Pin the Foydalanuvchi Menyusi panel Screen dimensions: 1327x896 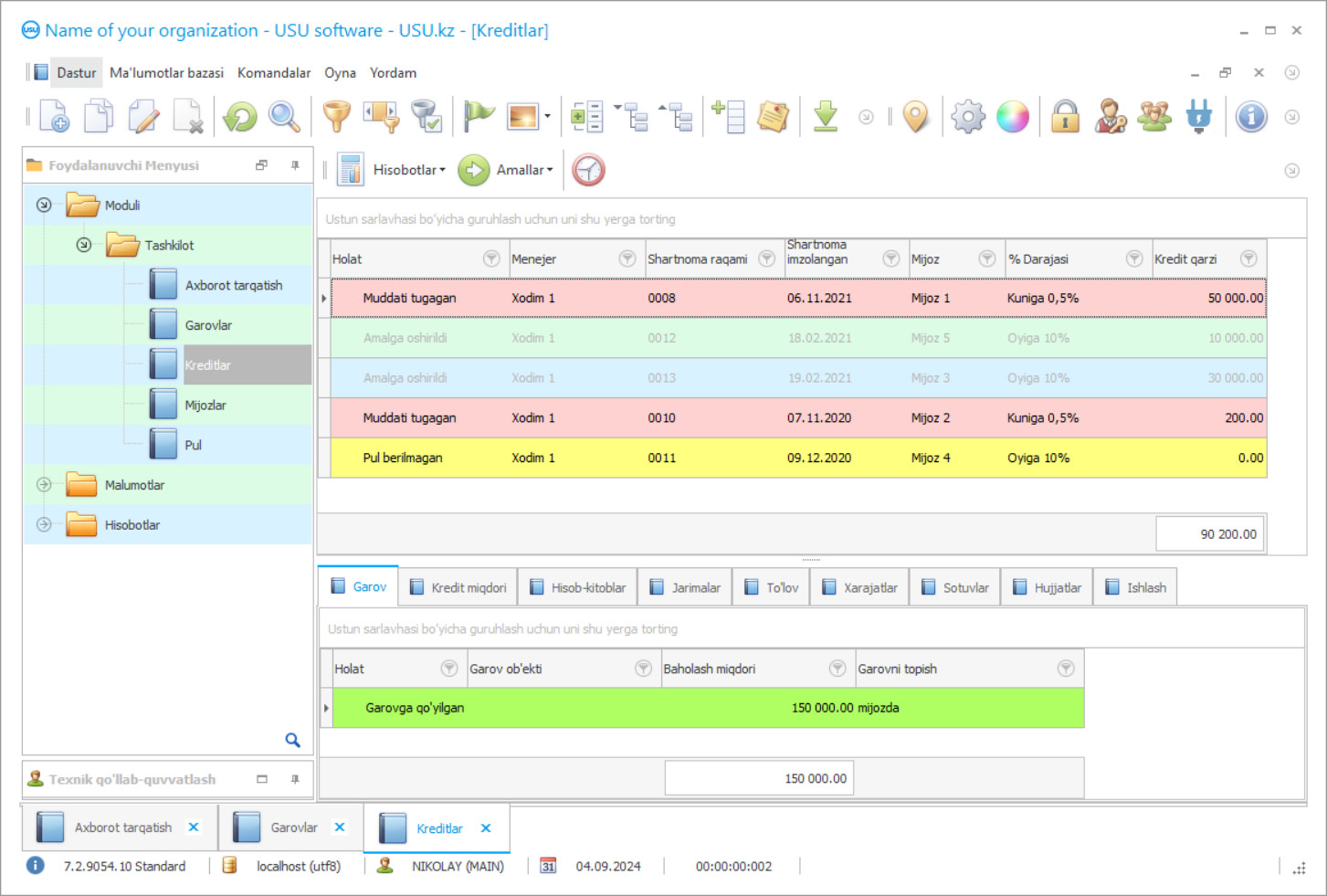(x=295, y=165)
